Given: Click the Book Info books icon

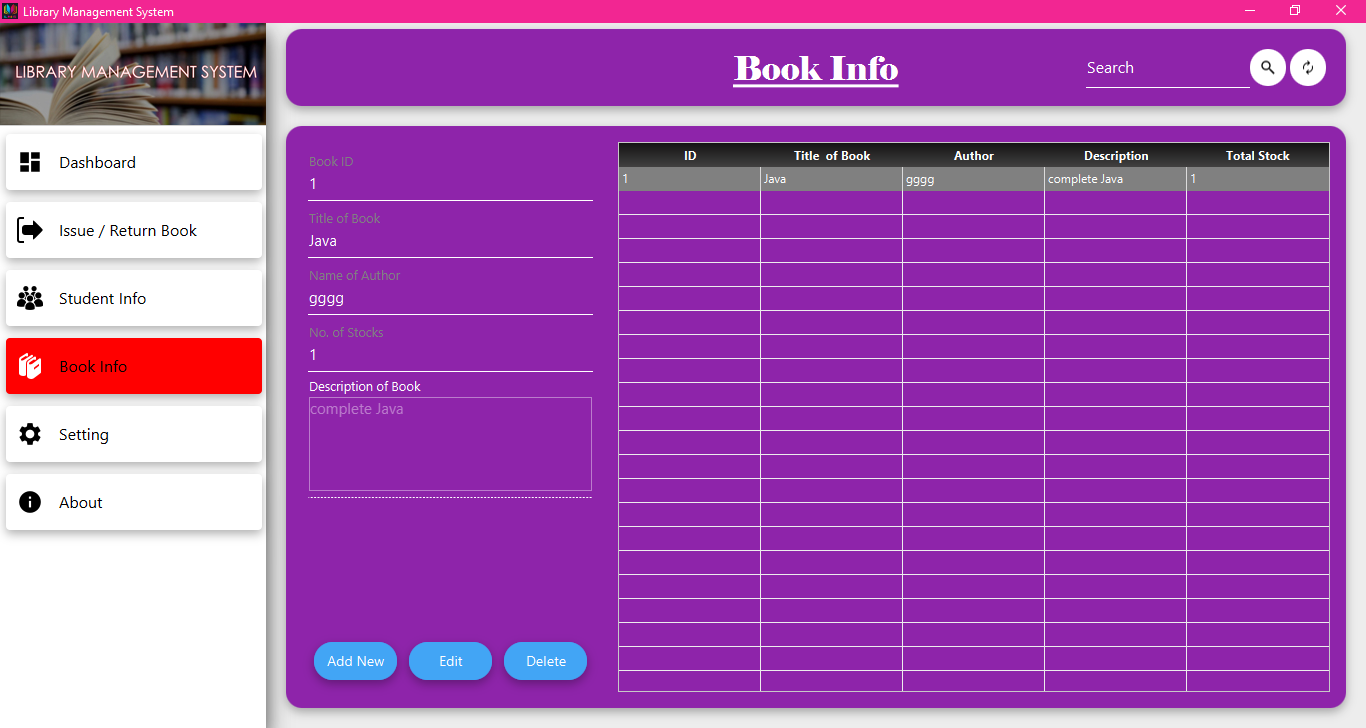Looking at the screenshot, I should [30, 366].
